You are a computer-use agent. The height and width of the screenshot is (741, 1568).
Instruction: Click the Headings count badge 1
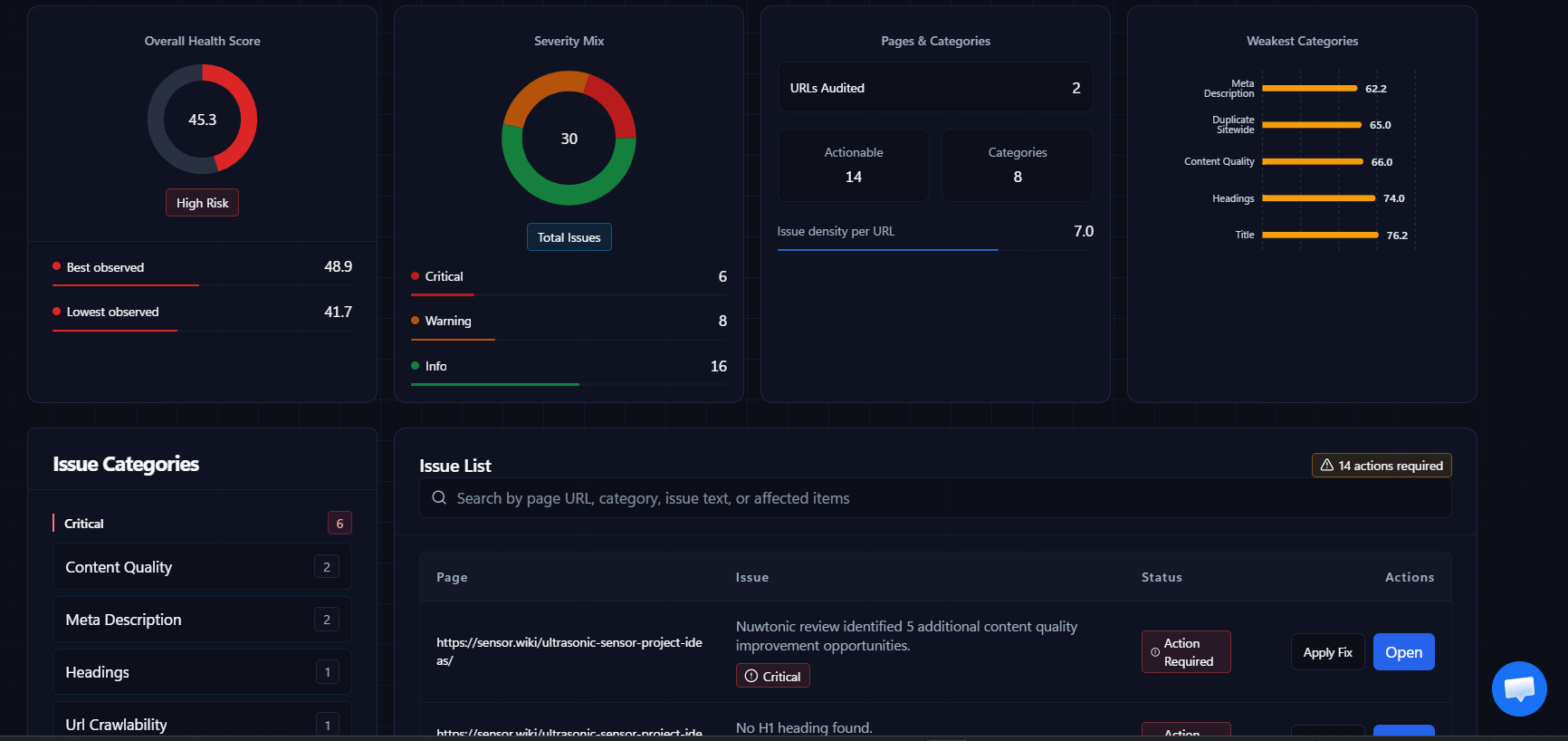coord(327,672)
